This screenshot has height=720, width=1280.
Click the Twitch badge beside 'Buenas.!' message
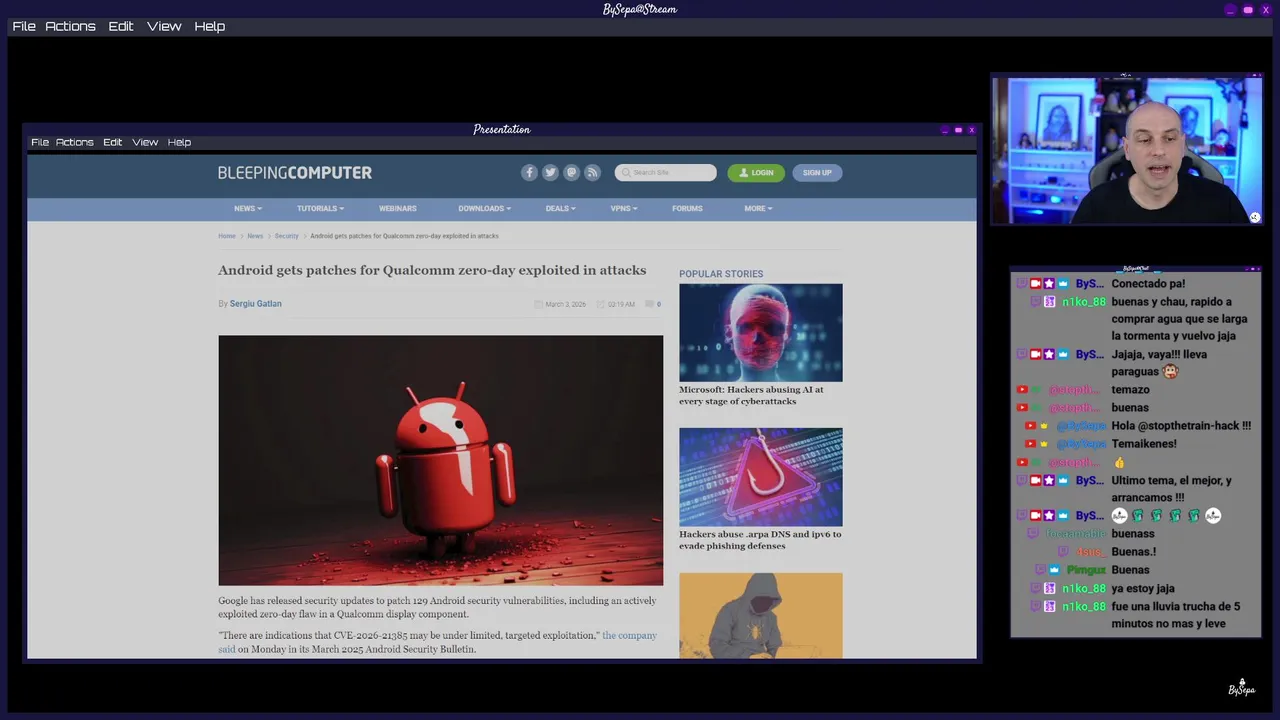point(1064,551)
